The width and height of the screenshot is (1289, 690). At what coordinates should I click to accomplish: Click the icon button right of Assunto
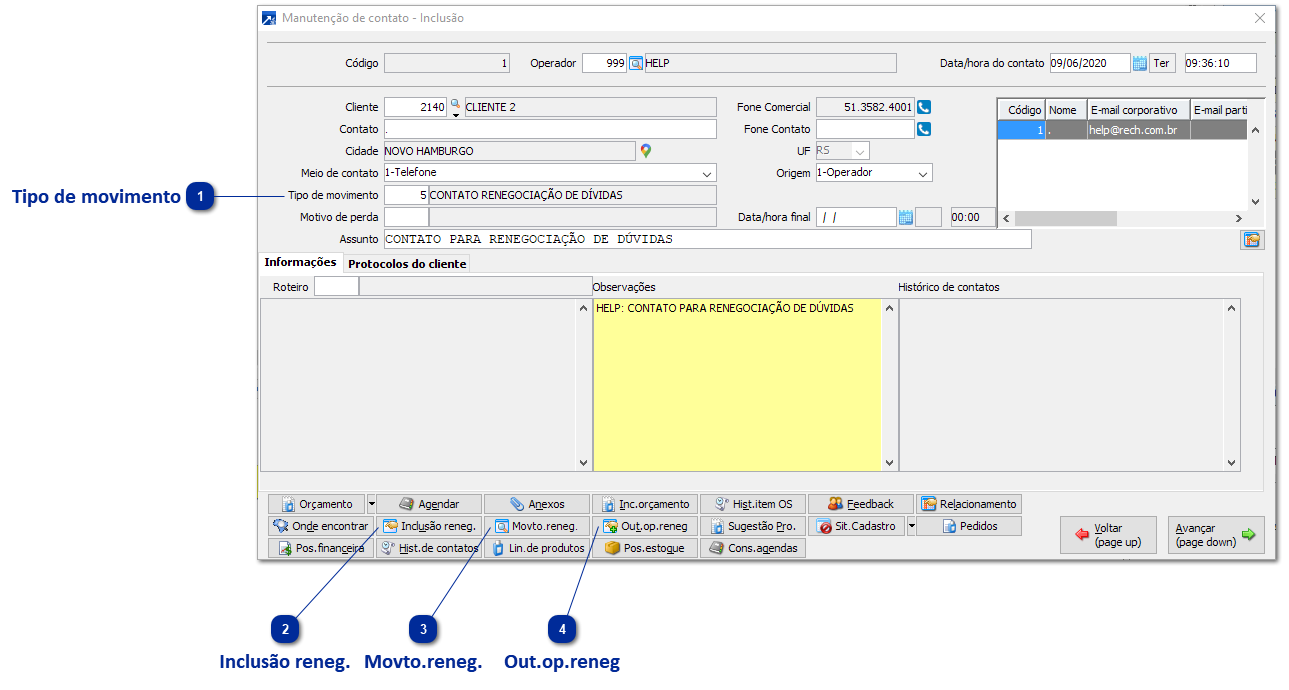(x=1253, y=240)
